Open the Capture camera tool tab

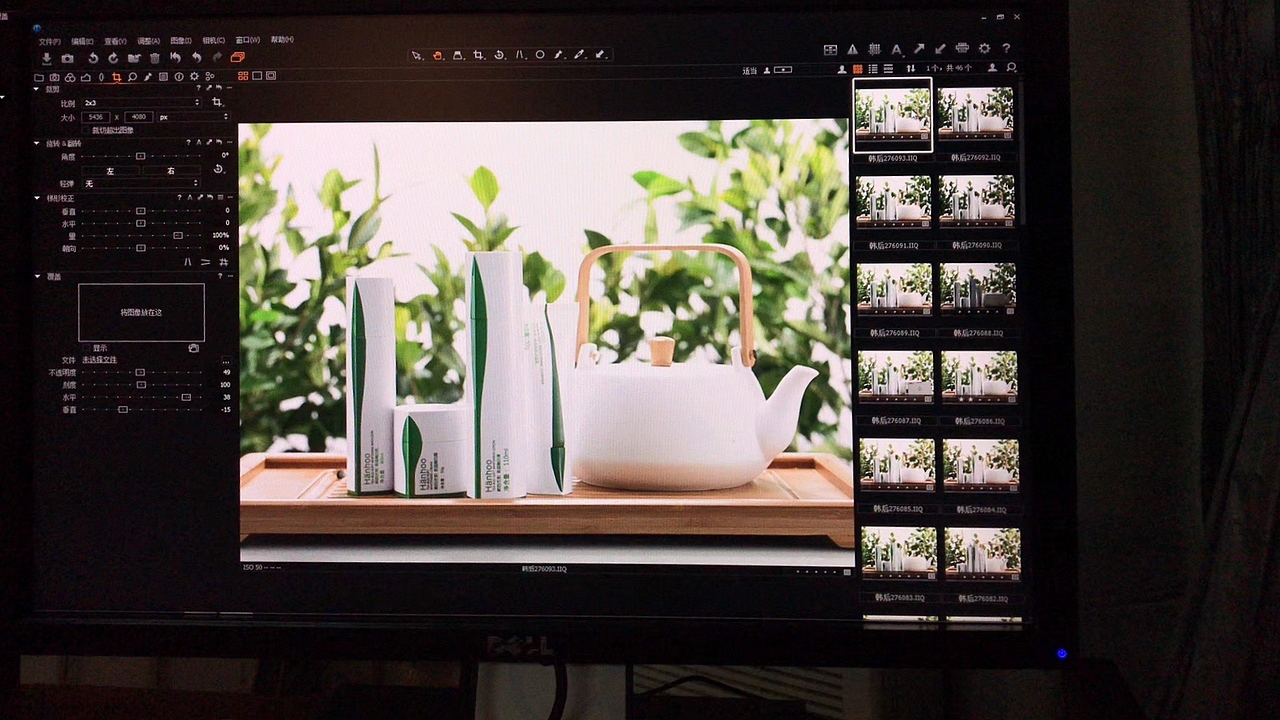(x=54, y=77)
